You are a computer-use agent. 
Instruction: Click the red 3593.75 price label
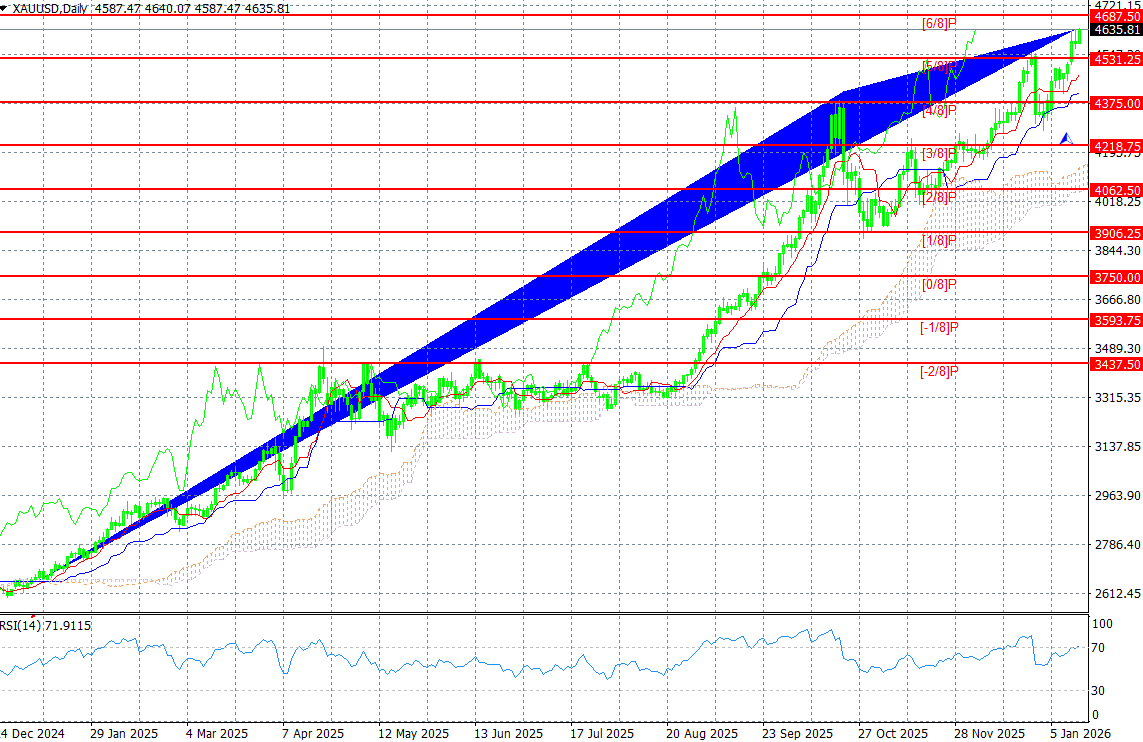[1116, 320]
